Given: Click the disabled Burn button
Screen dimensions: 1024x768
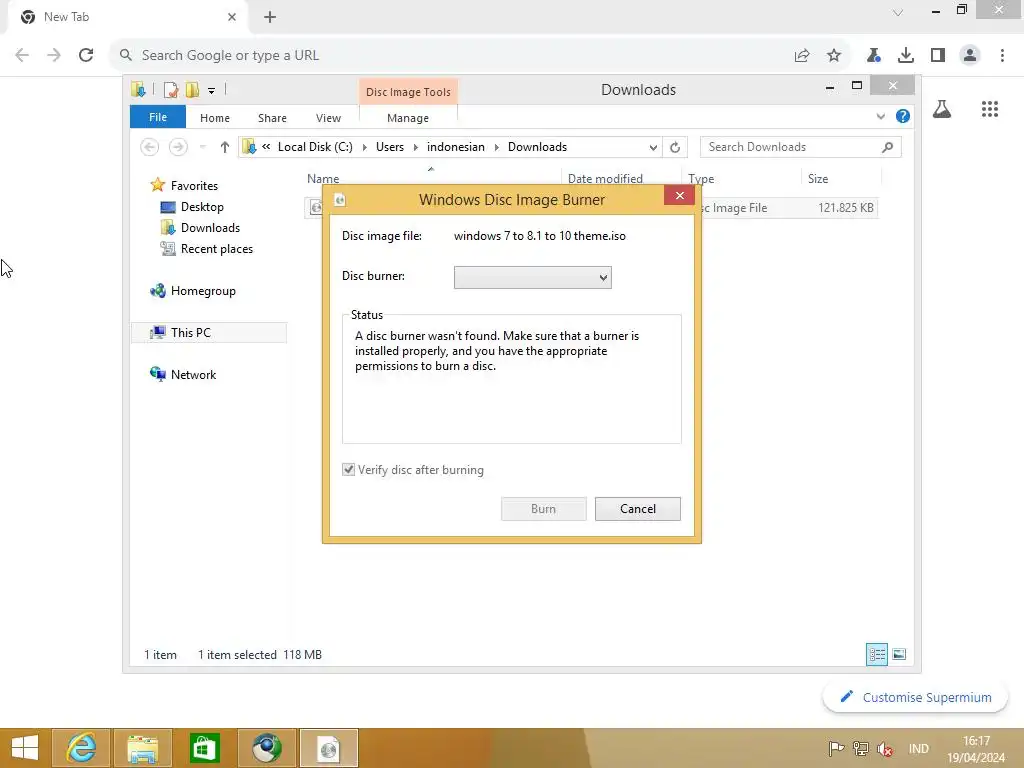Looking at the screenshot, I should pyautogui.click(x=543, y=509).
